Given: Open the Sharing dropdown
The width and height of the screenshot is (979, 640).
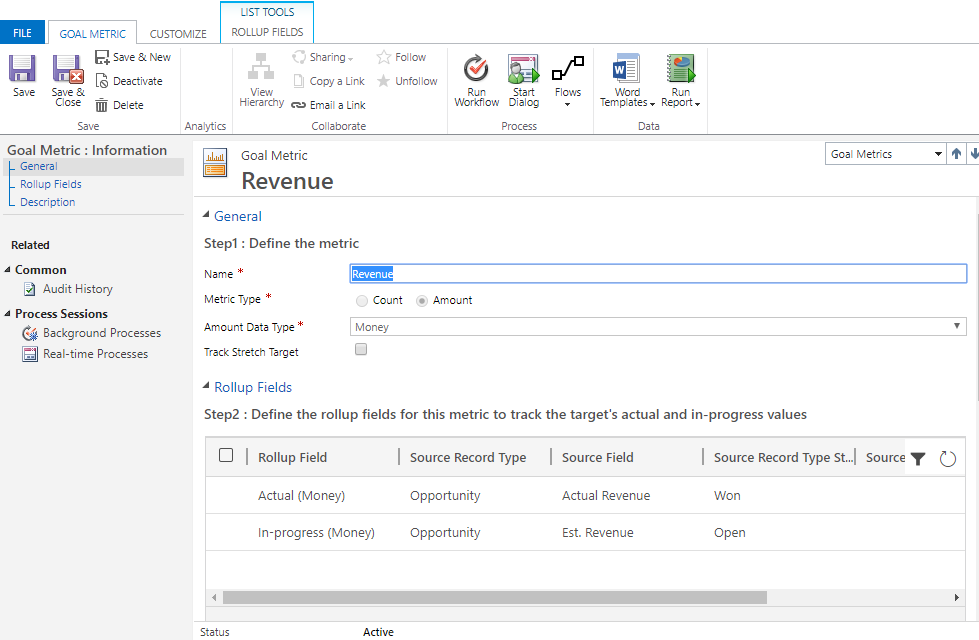Looking at the screenshot, I should tap(323, 57).
